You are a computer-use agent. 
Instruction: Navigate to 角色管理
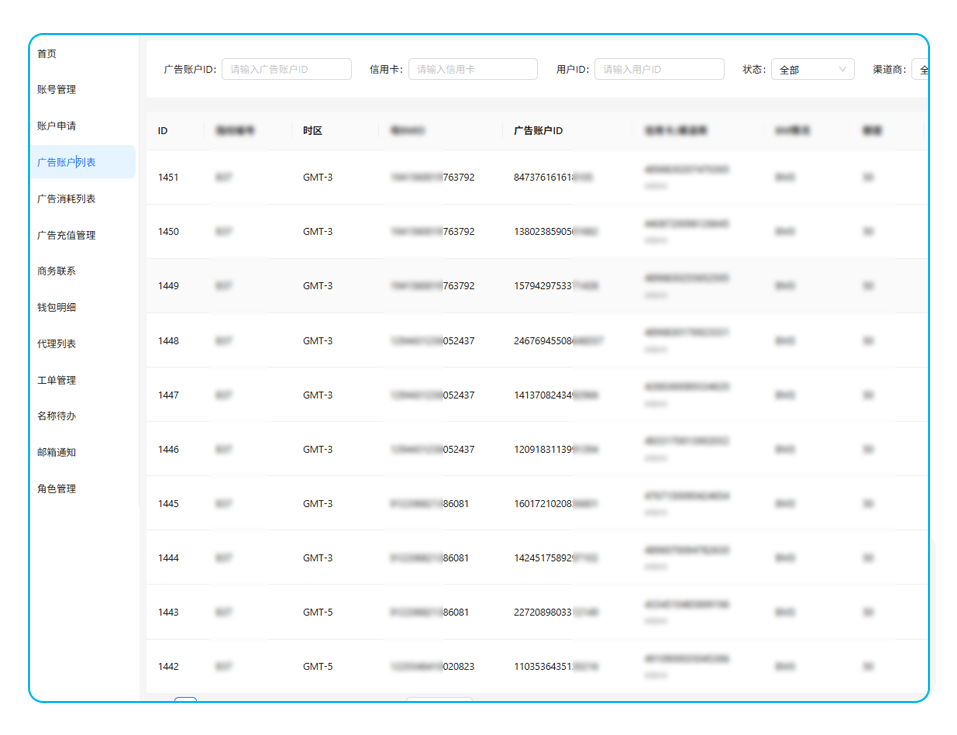click(x=56, y=489)
